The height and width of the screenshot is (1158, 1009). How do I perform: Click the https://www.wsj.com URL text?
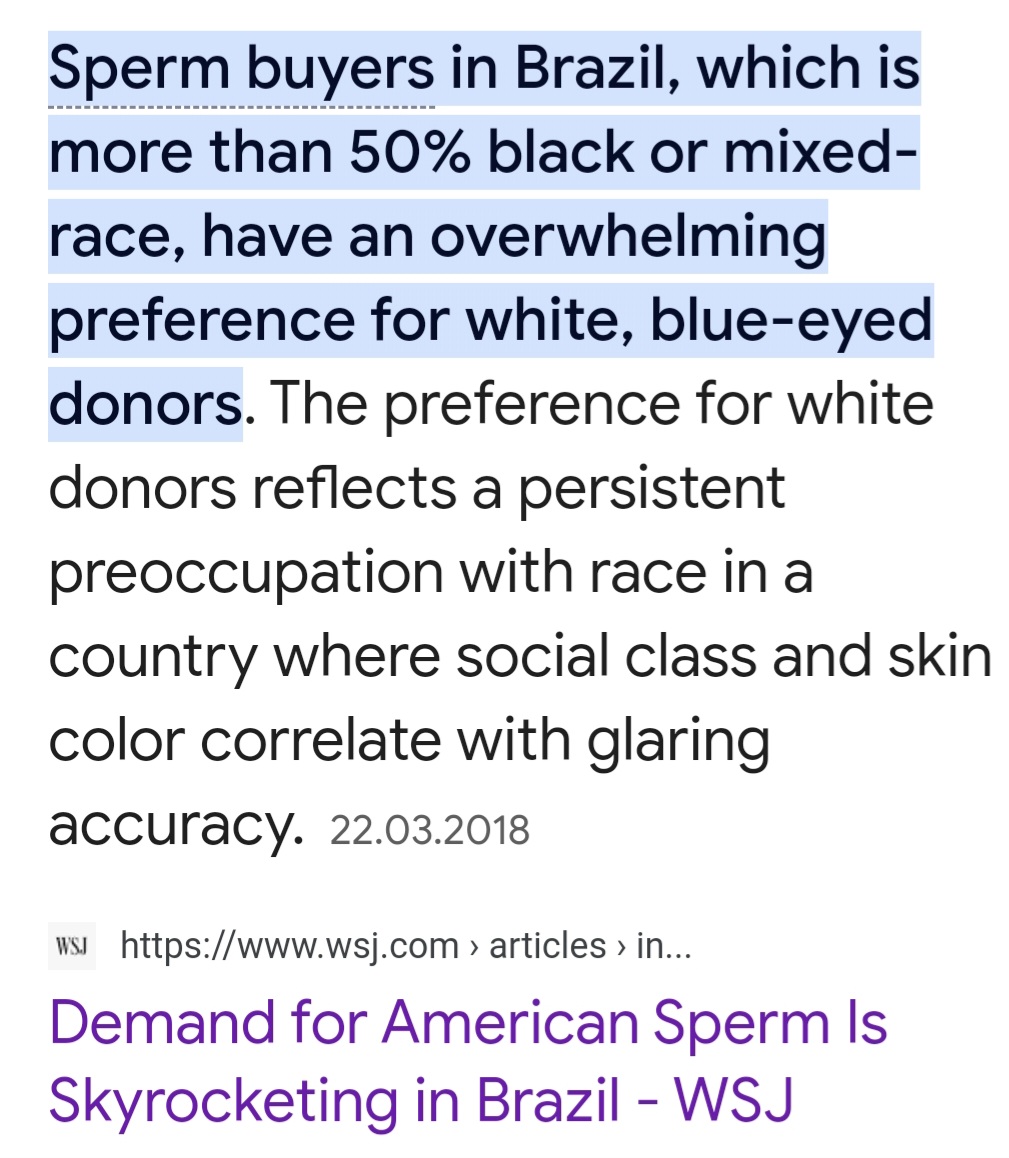289,945
